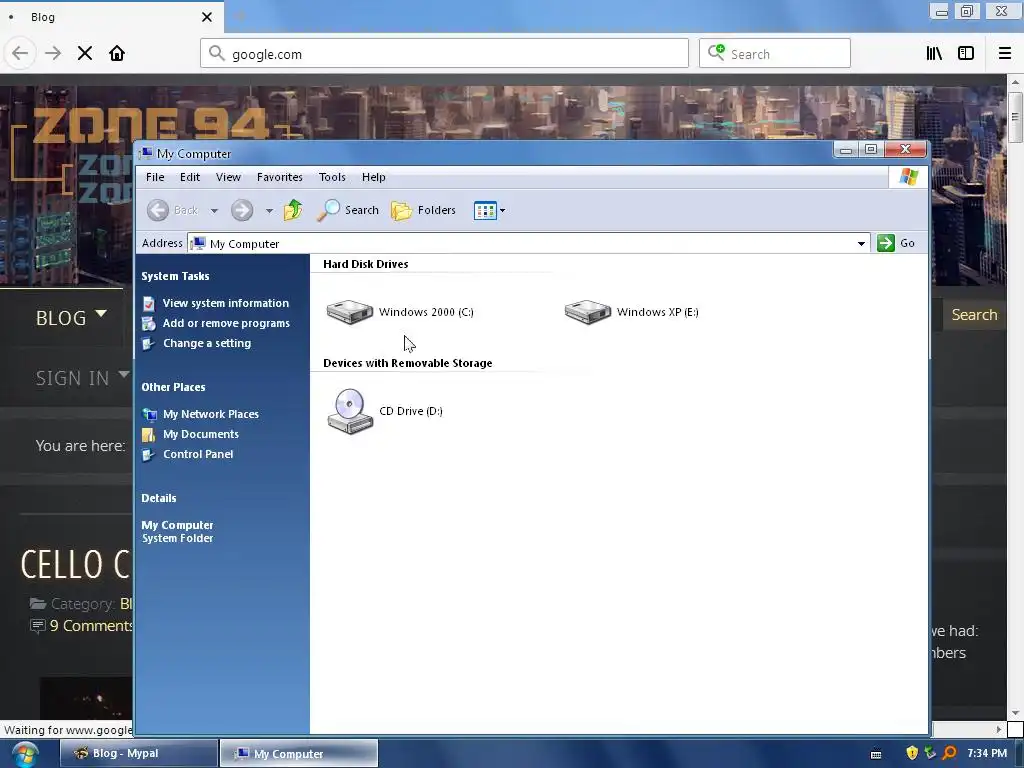Select the Blog browser tab
1024x768 pixels.
(112, 17)
